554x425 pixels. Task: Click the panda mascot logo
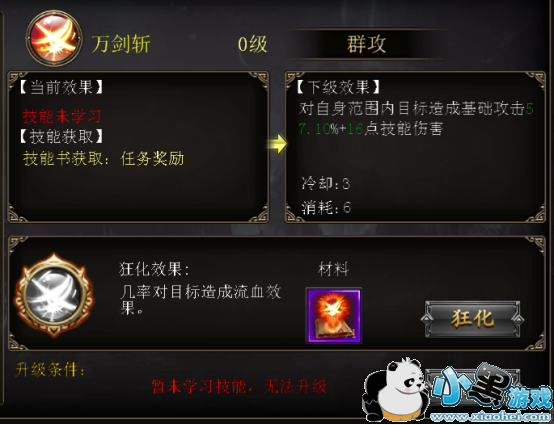click(395, 389)
